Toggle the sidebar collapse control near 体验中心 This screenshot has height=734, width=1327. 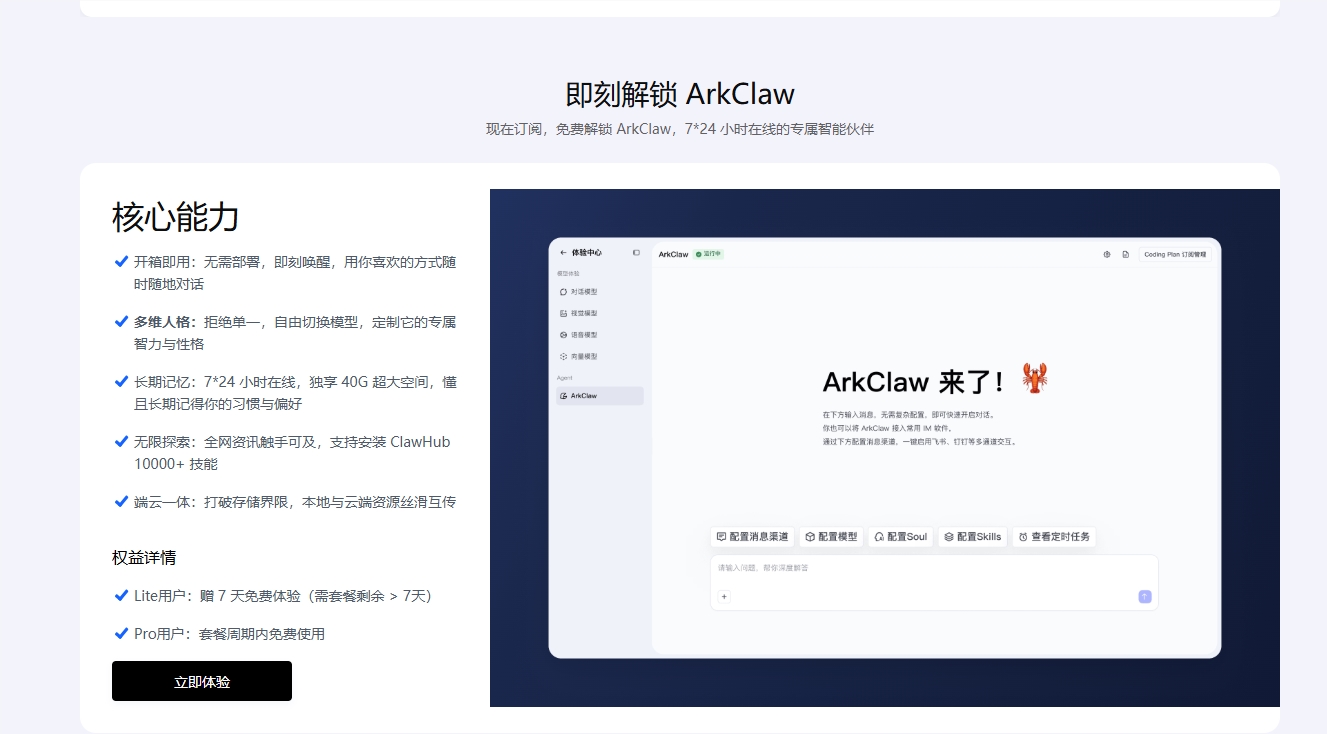(636, 253)
